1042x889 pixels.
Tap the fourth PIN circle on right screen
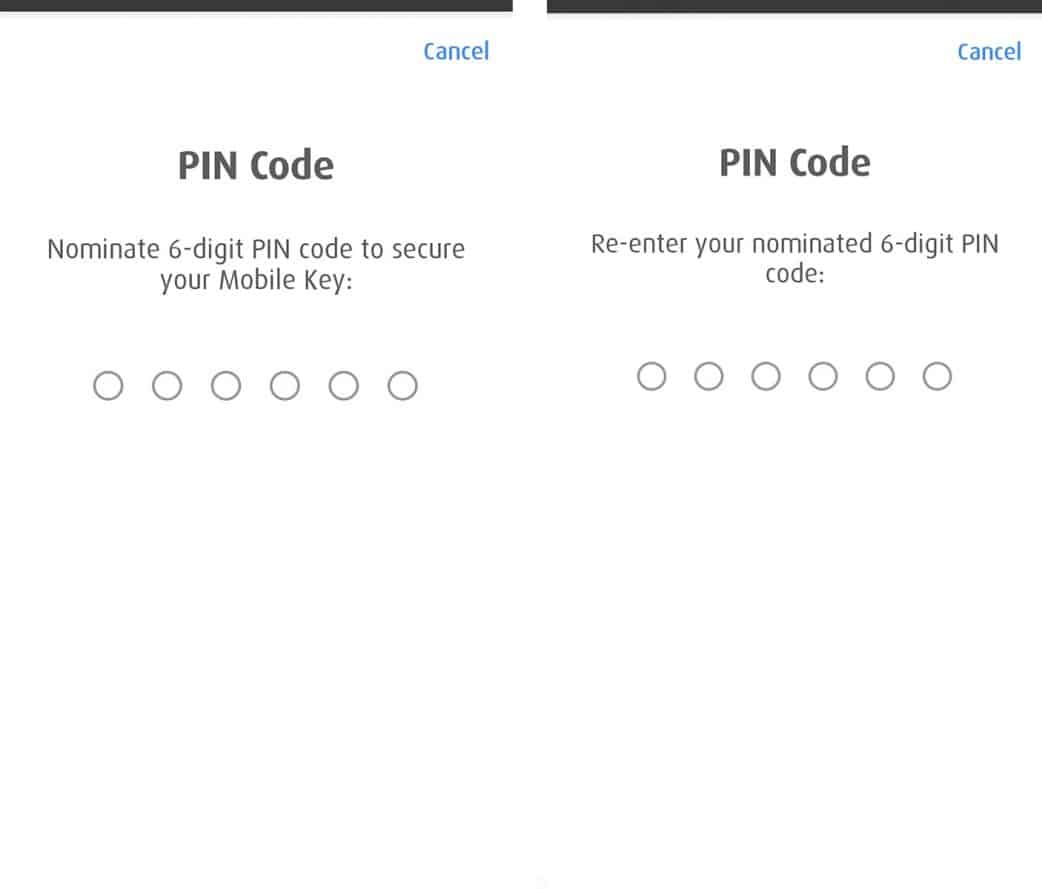(823, 376)
